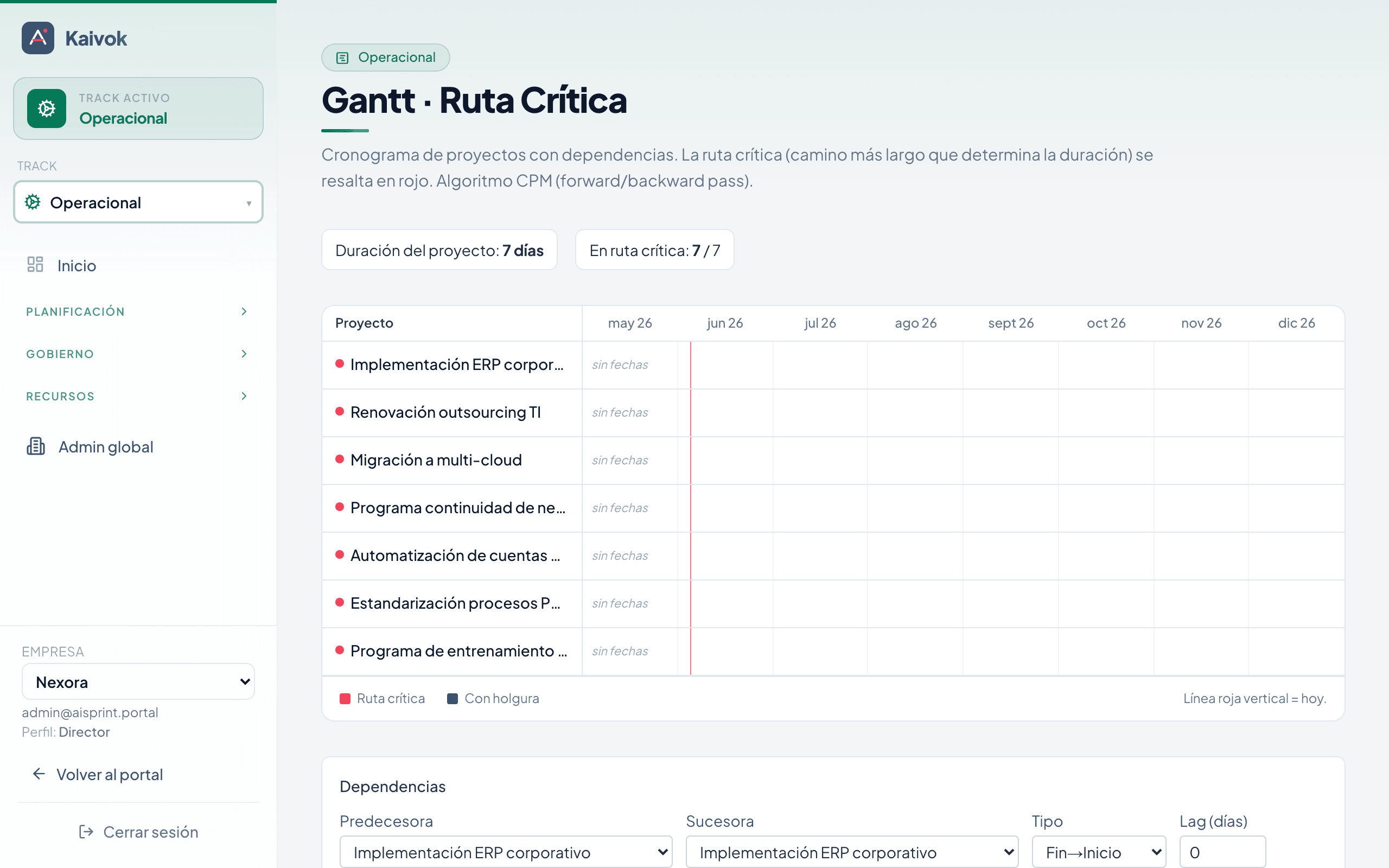Open the Operacional track dropdown
The height and width of the screenshot is (868, 1389).
(138, 202)
